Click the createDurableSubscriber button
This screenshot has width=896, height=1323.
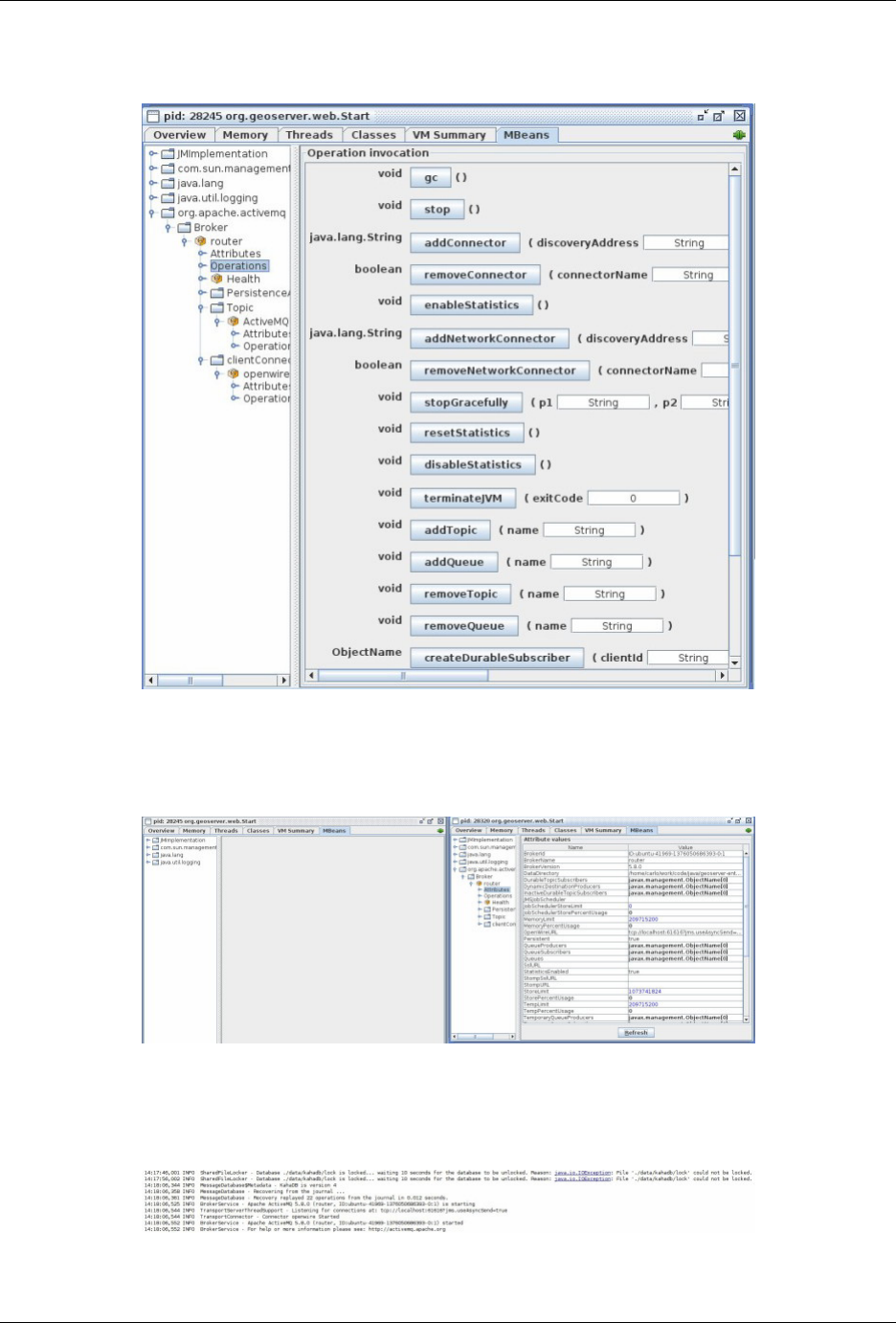[x=497, y=659]
